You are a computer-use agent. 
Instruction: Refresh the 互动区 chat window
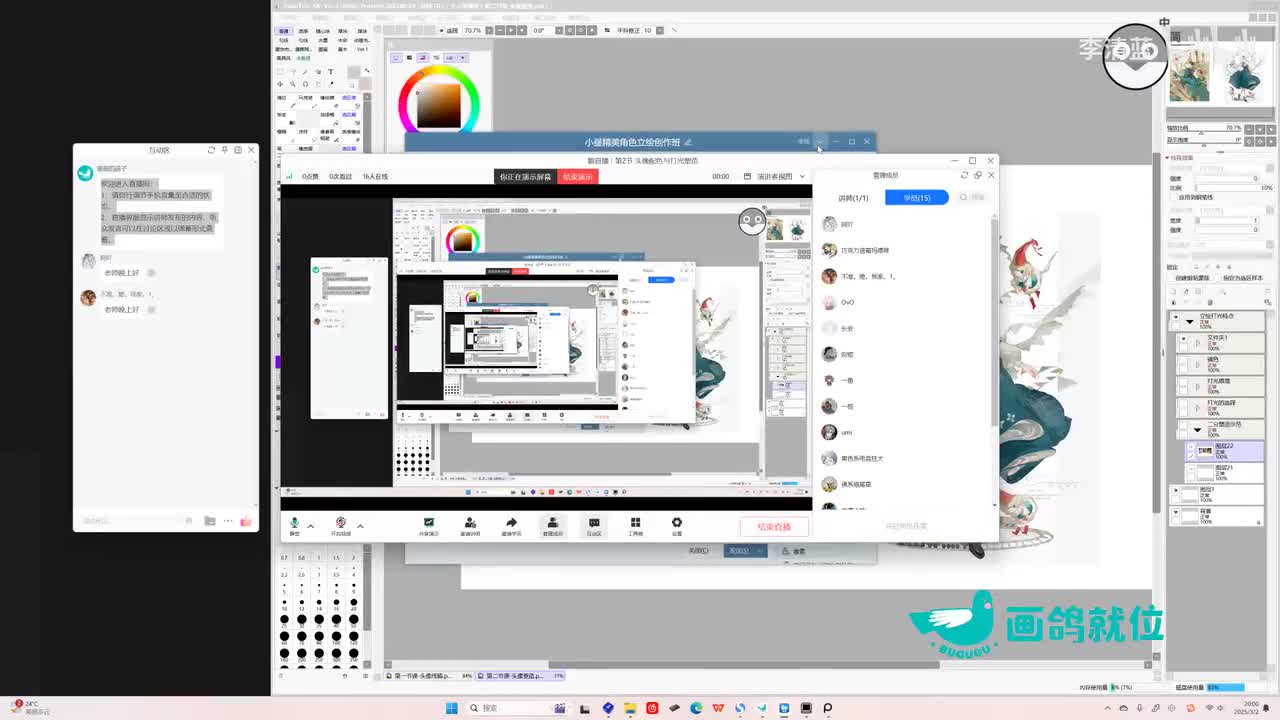pyautogui.click(x=211, y=150)
